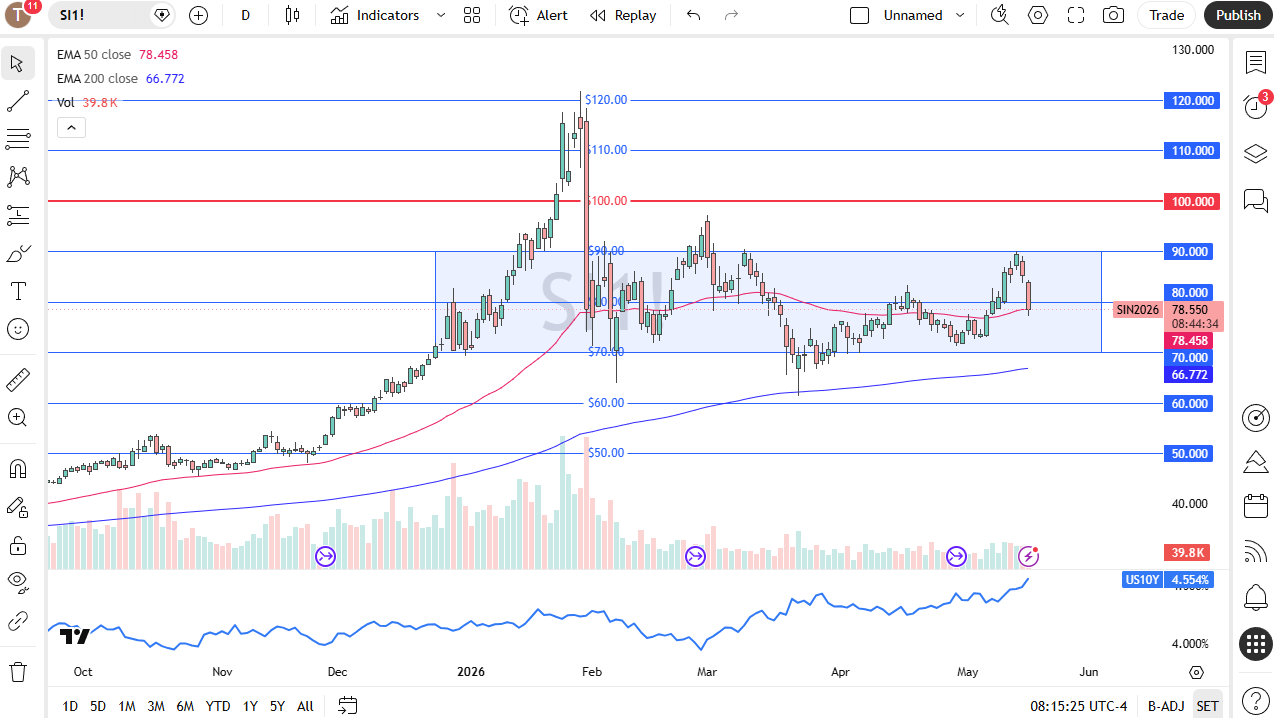Viewport: 1274px width, 718px height.
Task: Open the candlestick chart type menu
Action: point(292,15)
